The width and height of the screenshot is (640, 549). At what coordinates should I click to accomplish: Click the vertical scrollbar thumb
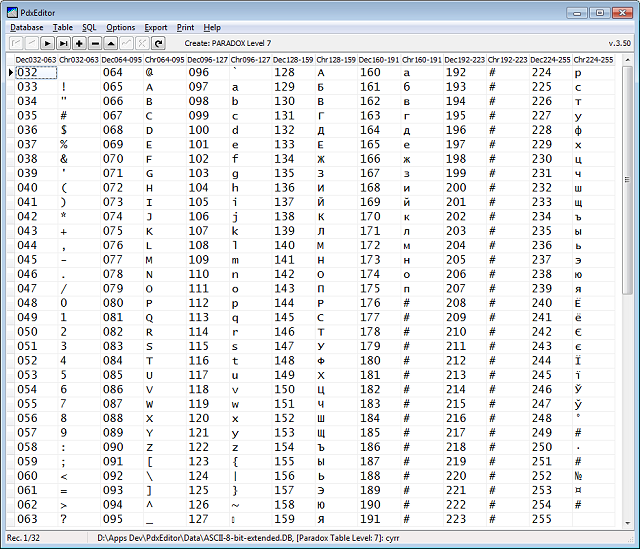pyautogui.click(x=627, y=180)
